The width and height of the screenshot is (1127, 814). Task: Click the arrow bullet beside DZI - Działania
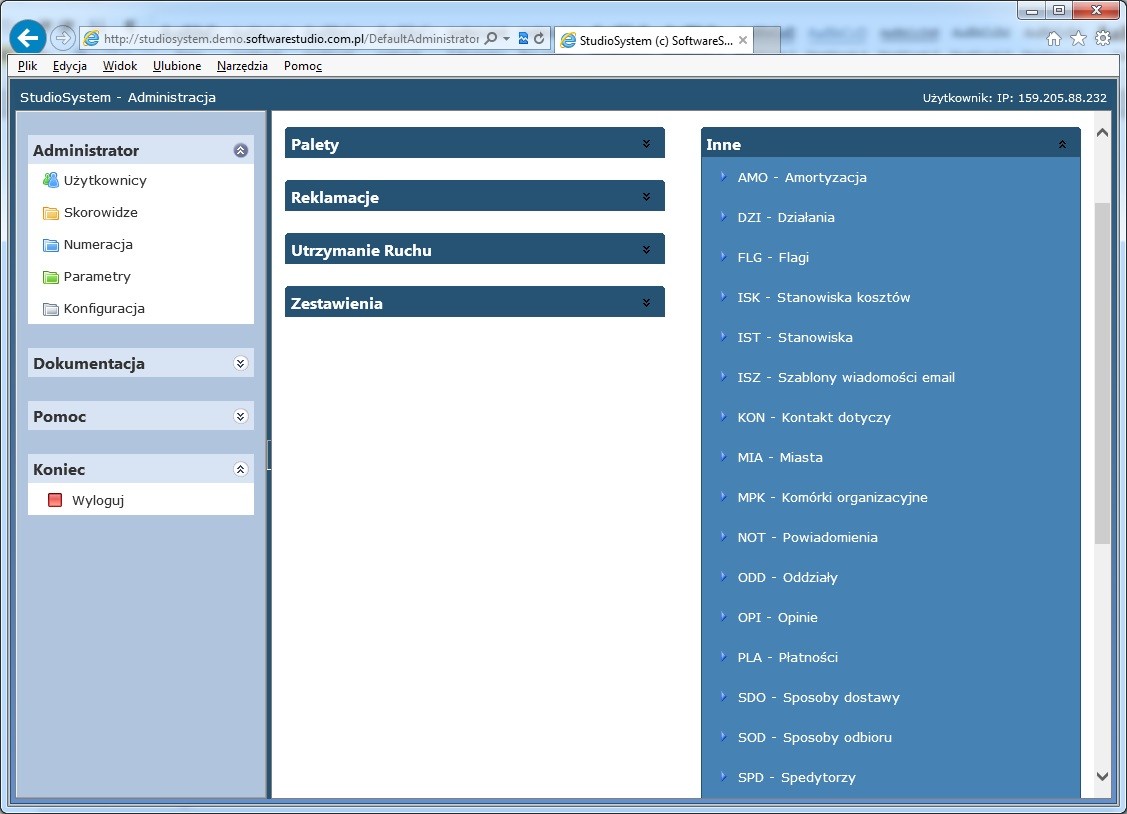[723, 217]
